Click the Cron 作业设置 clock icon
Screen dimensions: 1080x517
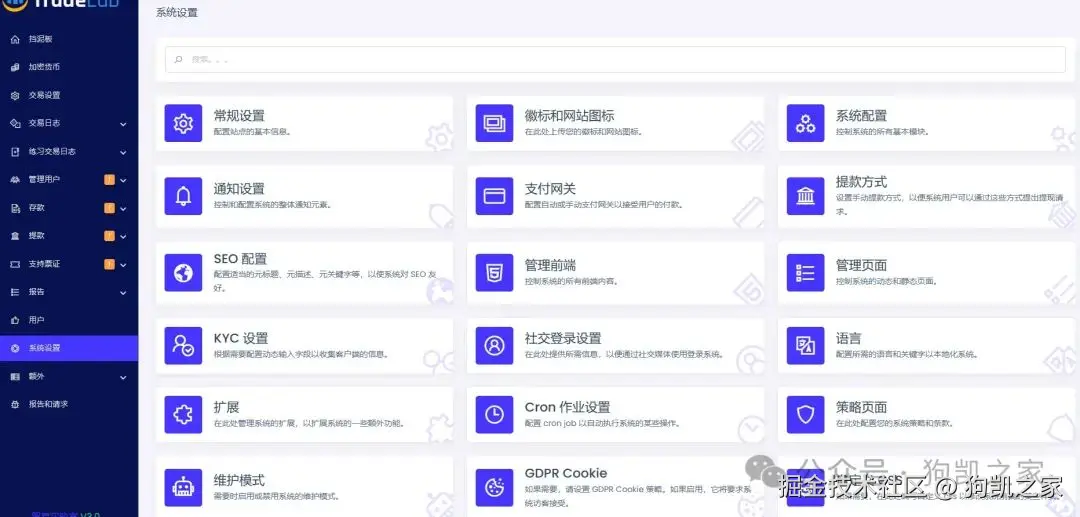pyautogui.click(x=495, y=414)
